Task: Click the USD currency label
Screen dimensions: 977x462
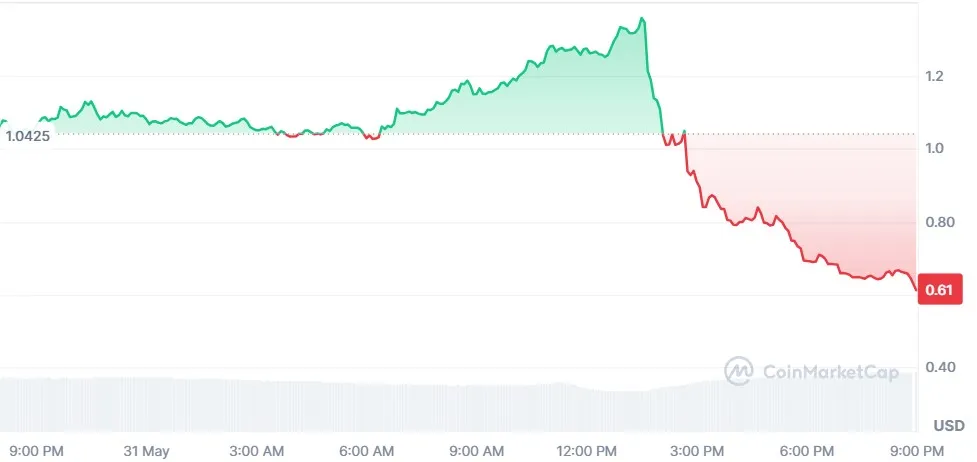Action: coord(950,425)
